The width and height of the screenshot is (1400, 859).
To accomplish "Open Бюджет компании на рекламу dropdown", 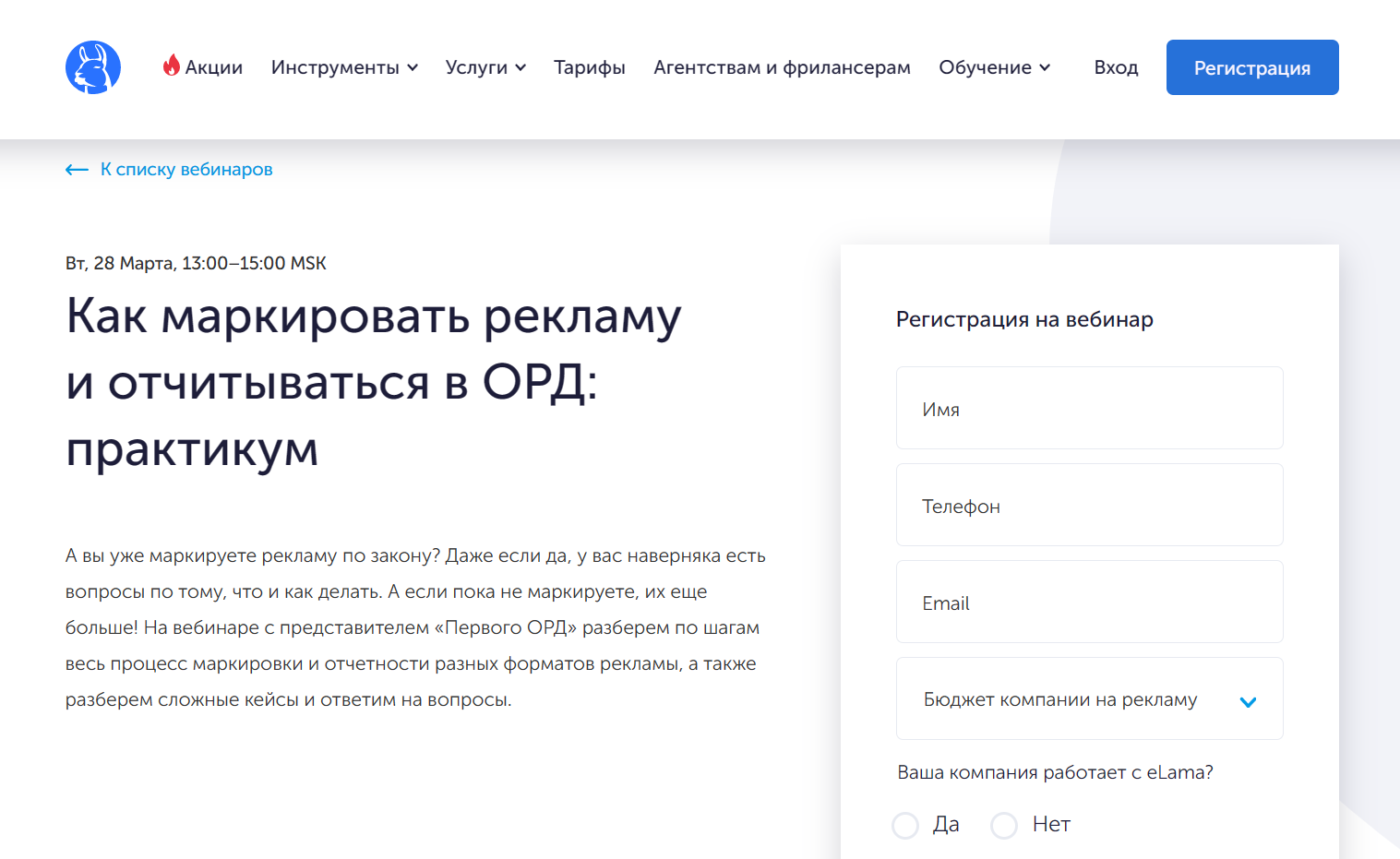I will tap(1090, 698).
